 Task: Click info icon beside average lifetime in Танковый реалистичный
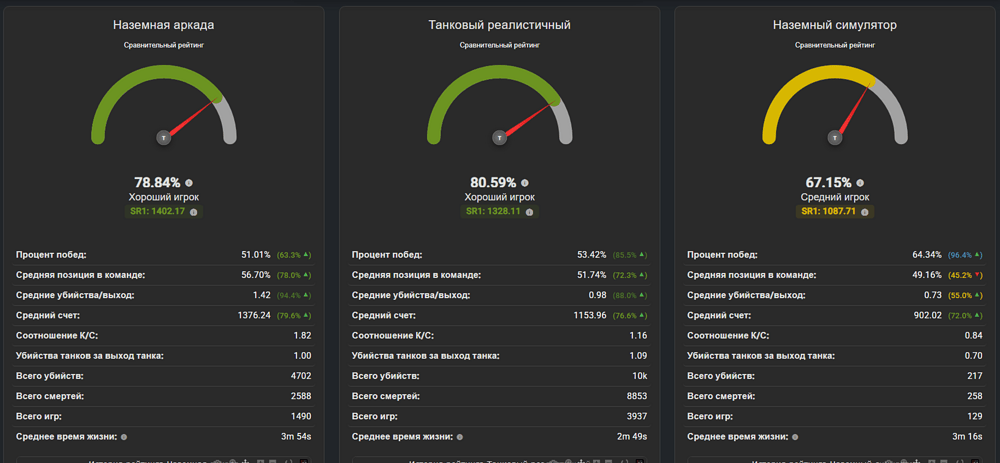460,437
